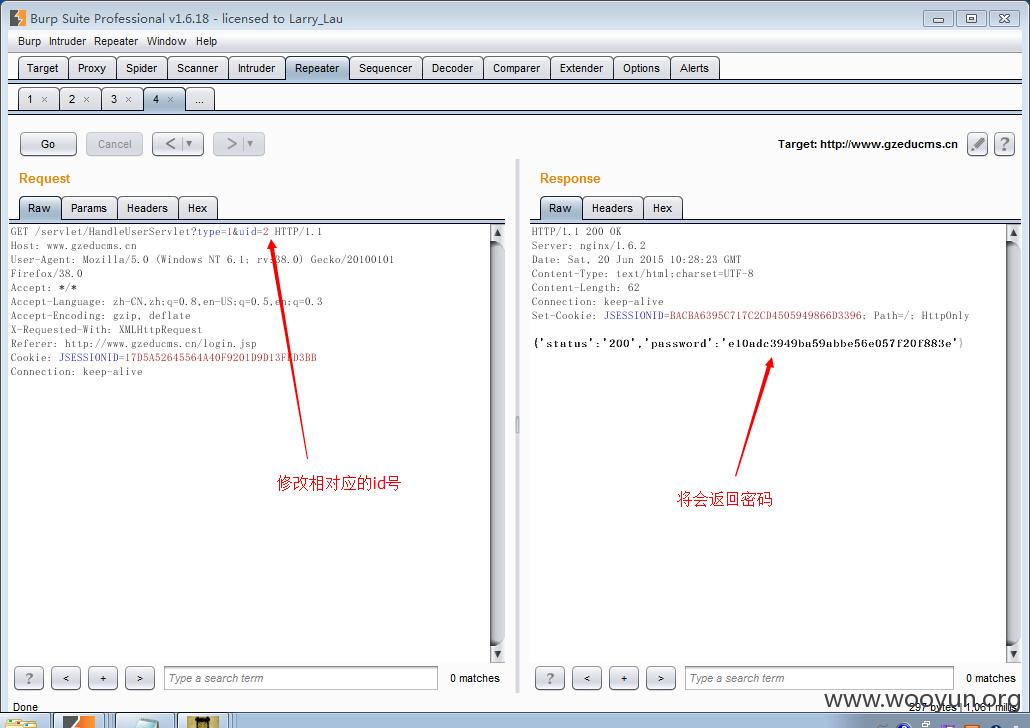Image resolution: width=1030 pixels, height=728 pixels.
Task: Click the orange taskbar application icon
Action: coord(79,721)
